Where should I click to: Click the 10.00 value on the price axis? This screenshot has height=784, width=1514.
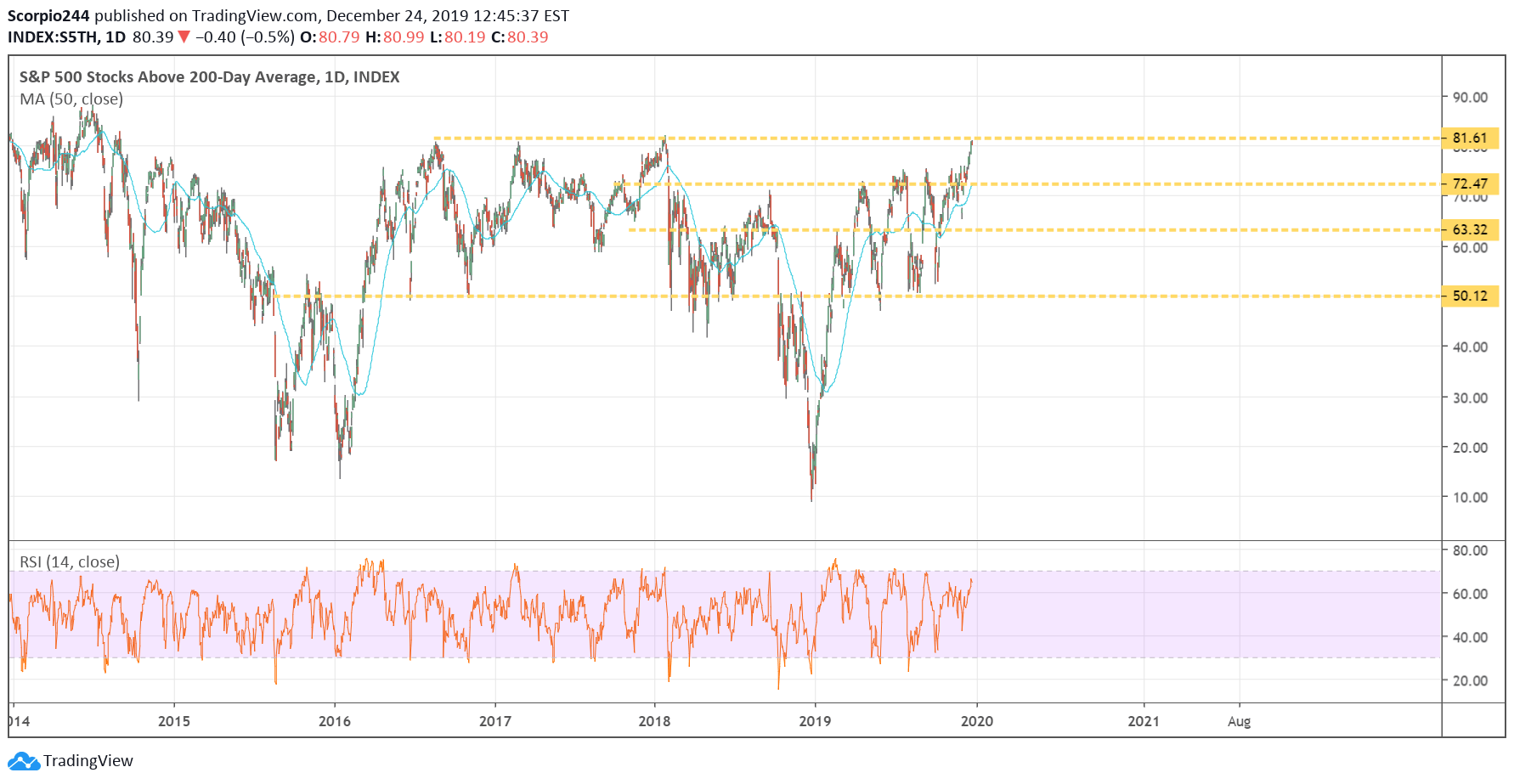coord(1470,497)
